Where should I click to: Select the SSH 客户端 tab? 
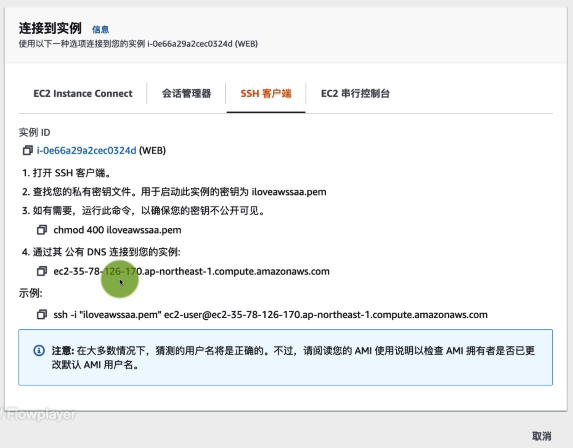coord(266,94)
